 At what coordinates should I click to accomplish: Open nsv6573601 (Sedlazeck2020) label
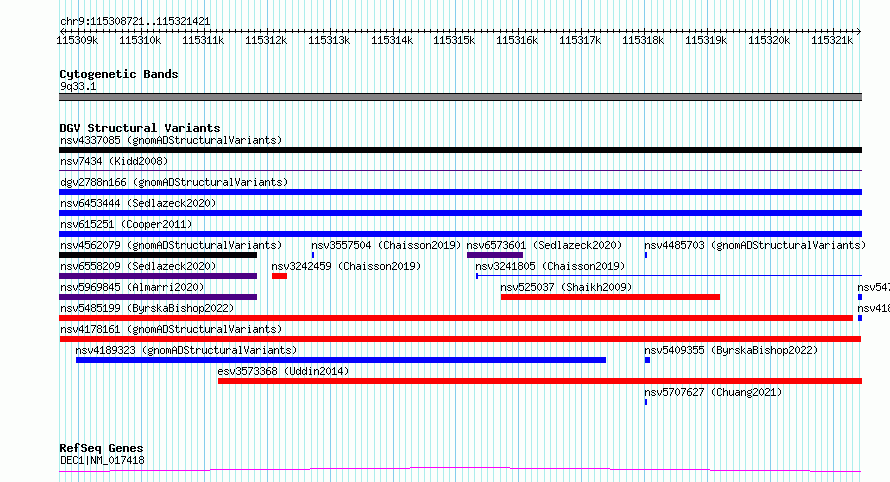point(544,245)
